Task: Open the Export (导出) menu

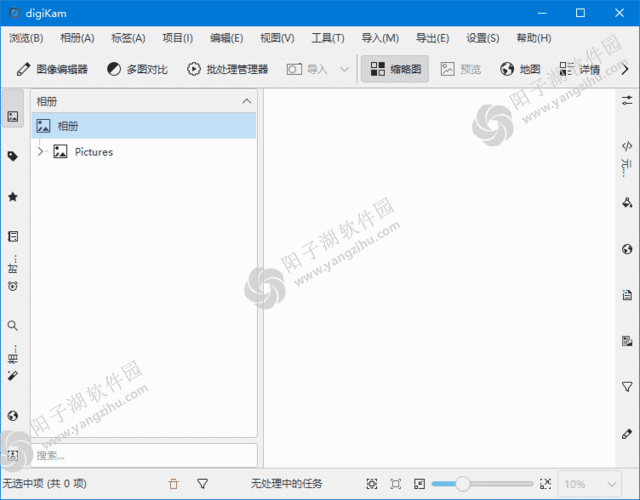Action: (x=432, y=38)
